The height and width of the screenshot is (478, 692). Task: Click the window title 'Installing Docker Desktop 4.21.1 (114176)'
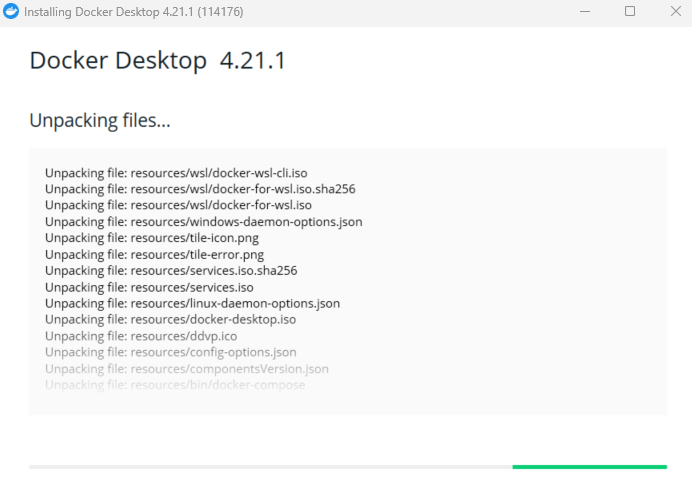(x=133, y=12)
